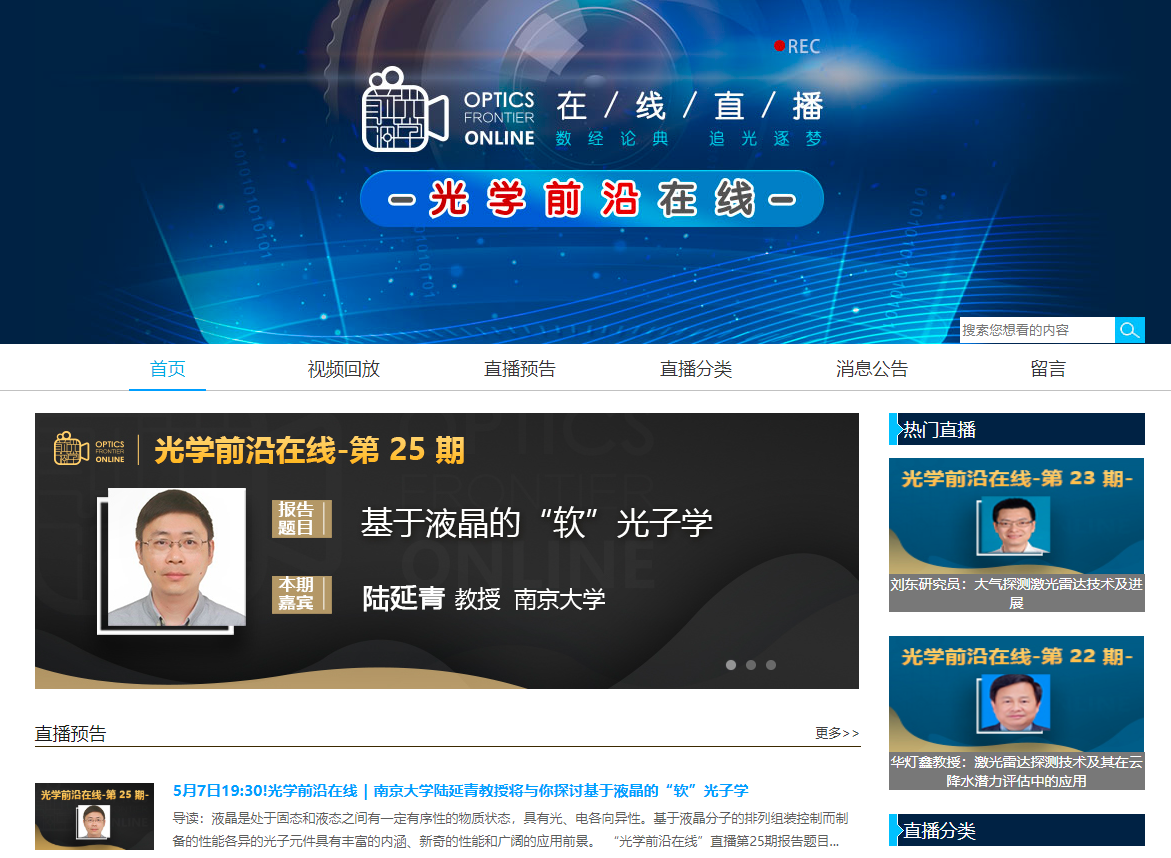The width and height of the screenshot is (1171, 858).
Task: Open the 直播分类 navigation menu item
Action: [x=696, y=369]
